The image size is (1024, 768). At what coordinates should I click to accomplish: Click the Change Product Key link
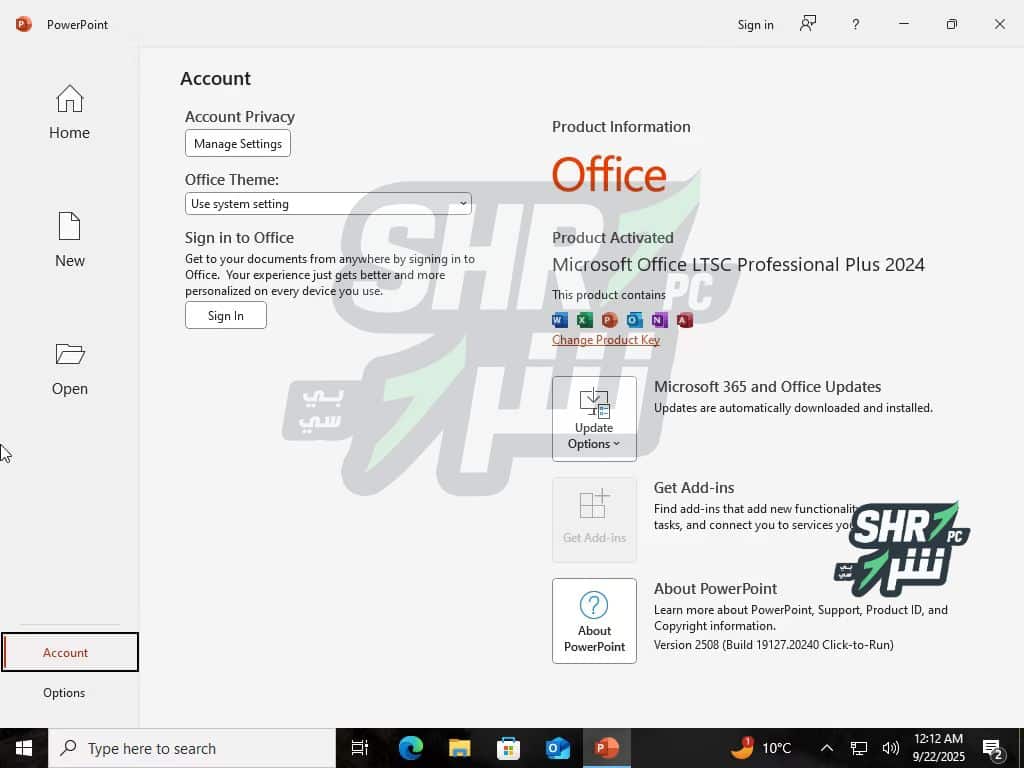click(606, 340)
